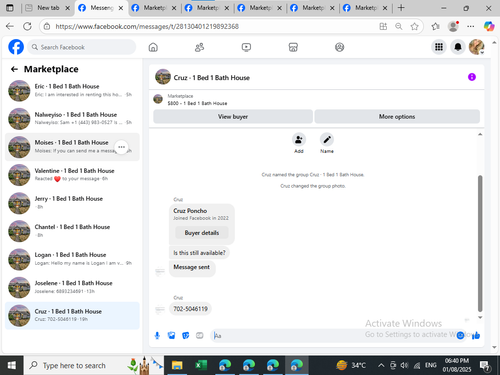Image resolution: width=500 pixels, height=375 pixels.
Task: Open the $800 - 1 Bed 1 Bath House listing
Action: pos(197,103)
